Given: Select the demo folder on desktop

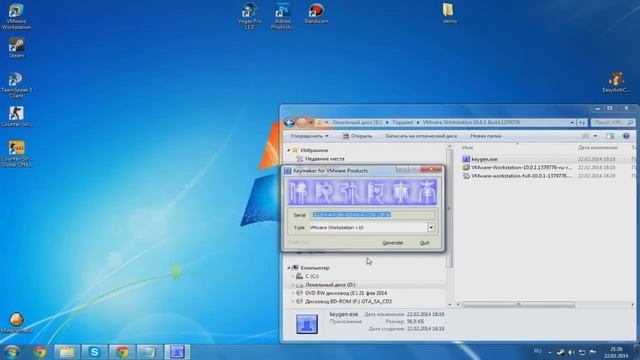Looking at the screenshot, I should (x=449, y=13).
